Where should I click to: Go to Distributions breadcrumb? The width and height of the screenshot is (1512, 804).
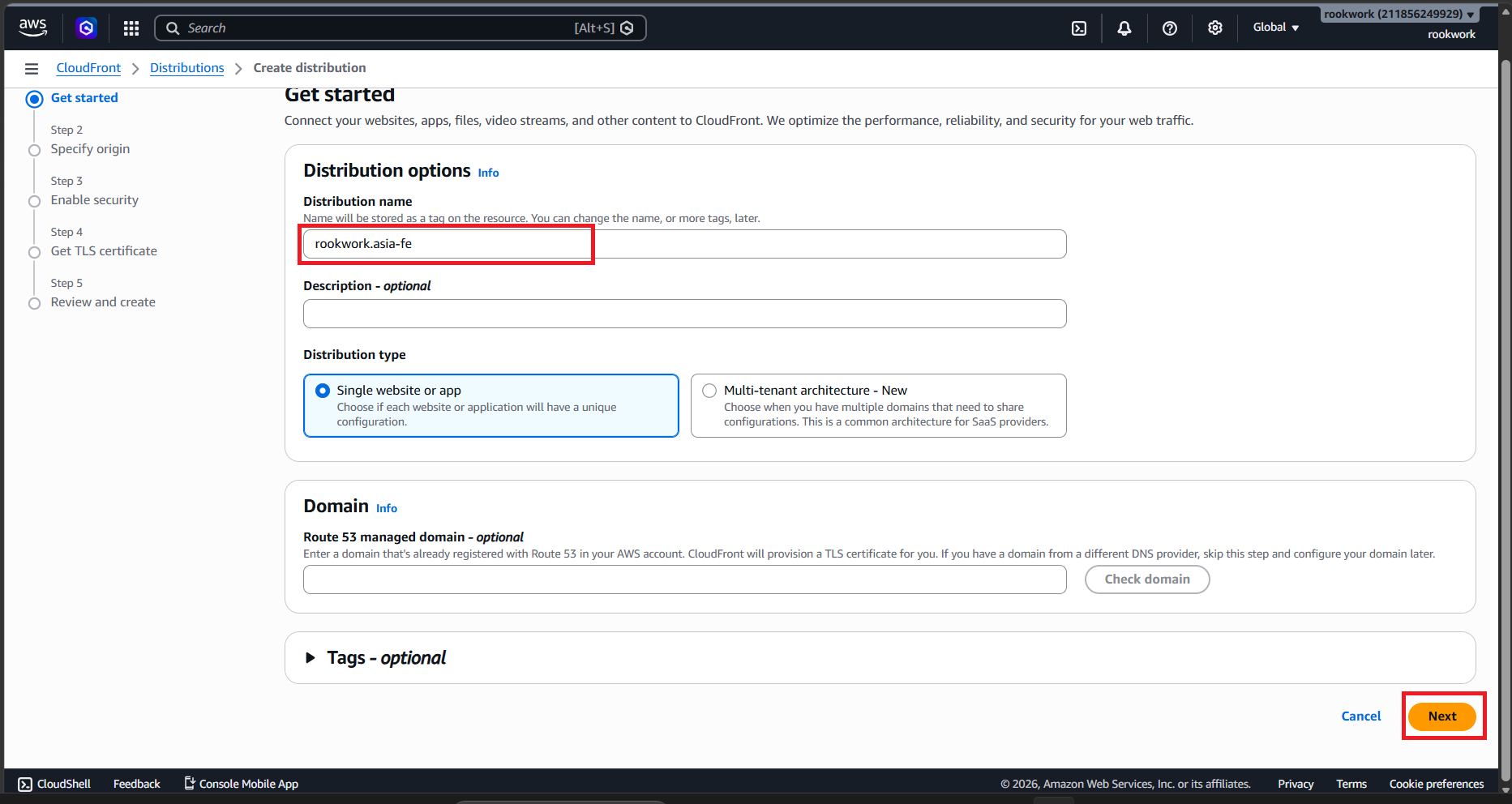(x=187, y=68)
